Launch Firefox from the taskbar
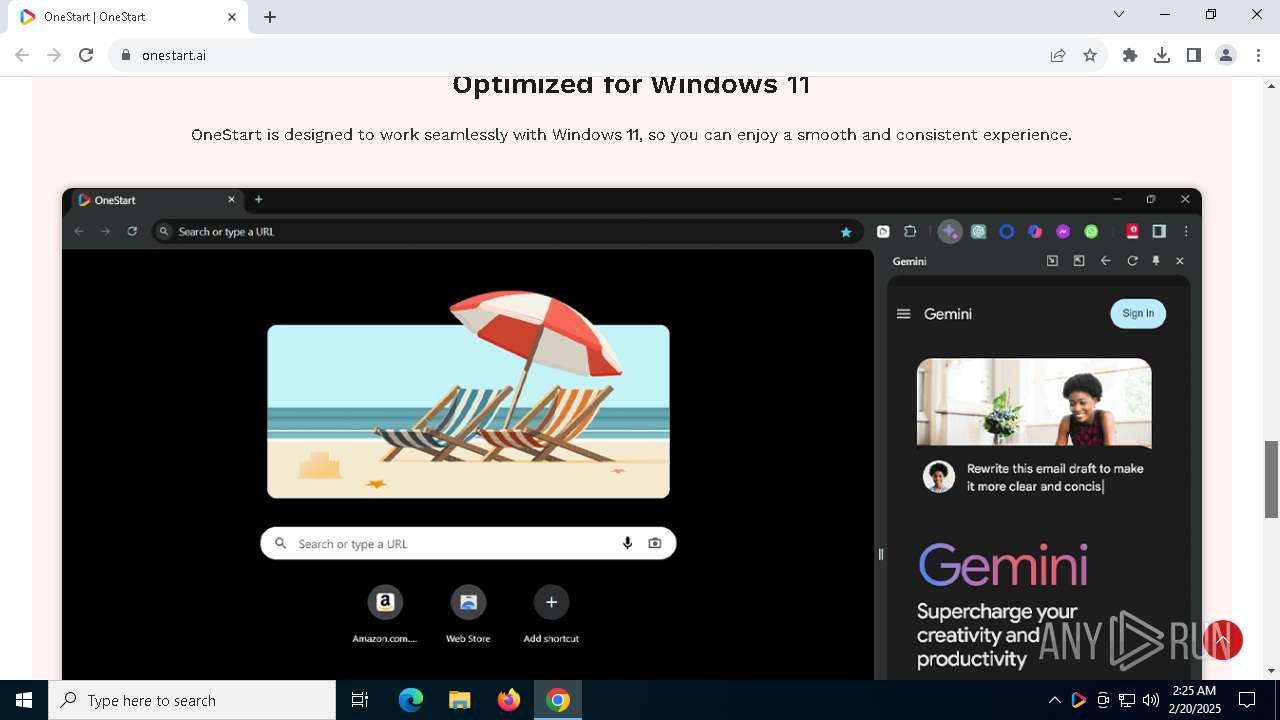The width and height of the screenshot is (1280, 720). pyautogui.click(x=509, y=700)
